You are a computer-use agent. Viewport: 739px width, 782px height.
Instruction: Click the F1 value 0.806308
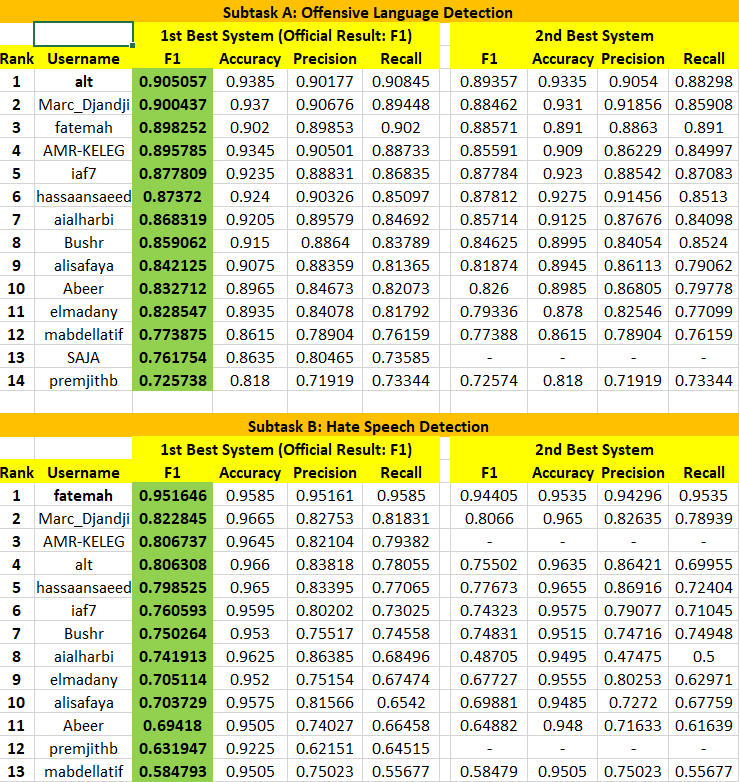pyautogui.click(x=173, y=564)
